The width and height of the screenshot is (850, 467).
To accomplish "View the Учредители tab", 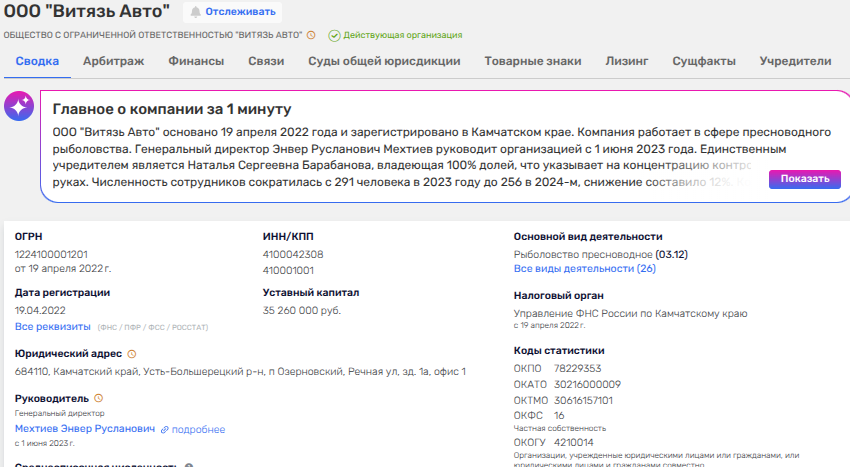I will pos(795,61).
